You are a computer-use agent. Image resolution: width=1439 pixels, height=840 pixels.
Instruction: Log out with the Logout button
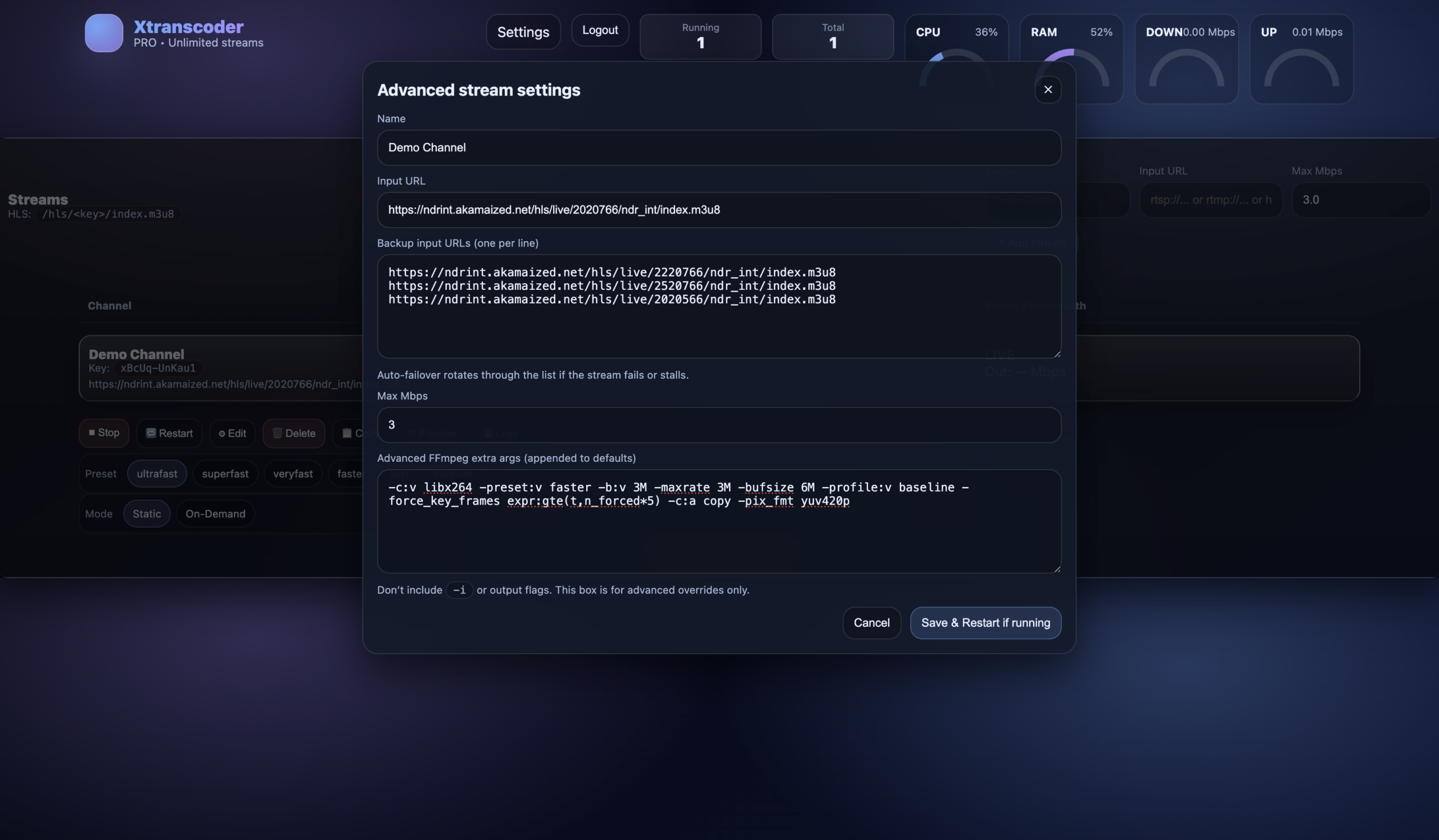point(600,30)
